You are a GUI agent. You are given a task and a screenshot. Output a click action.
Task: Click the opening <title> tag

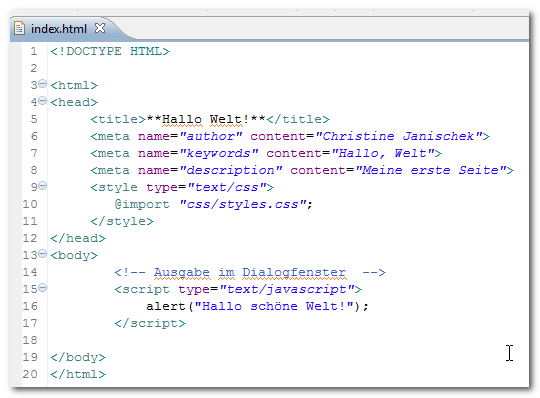(x=118, y=119)
